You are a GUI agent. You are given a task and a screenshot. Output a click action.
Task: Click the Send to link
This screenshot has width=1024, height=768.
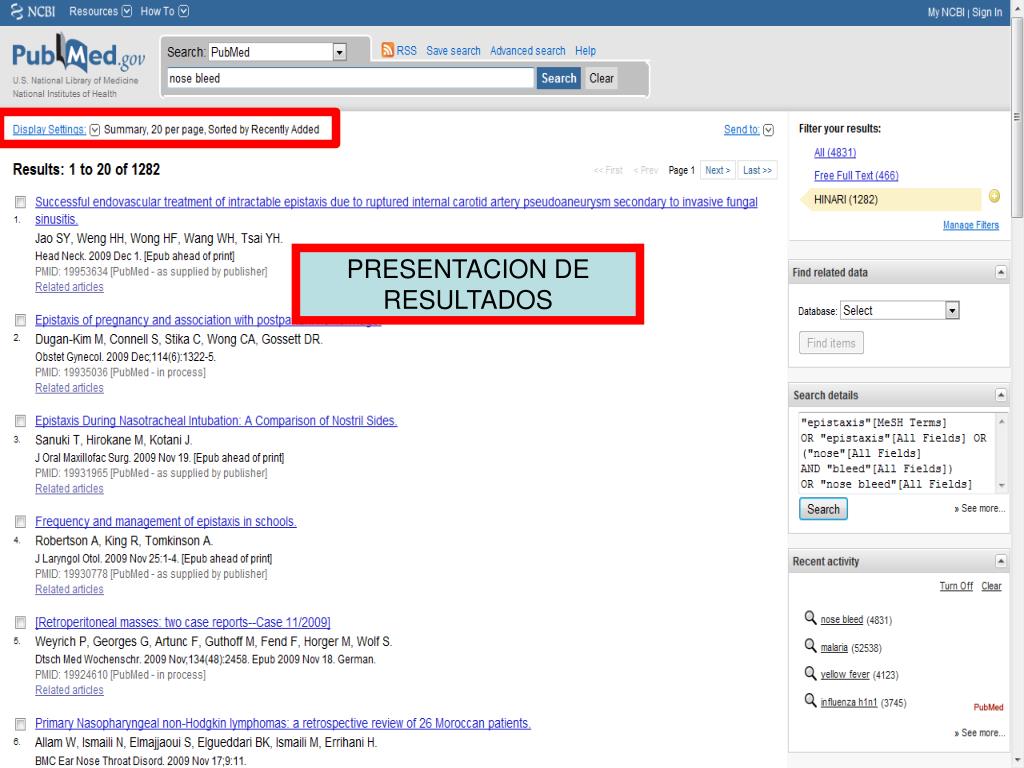click(x=741, y=129)
